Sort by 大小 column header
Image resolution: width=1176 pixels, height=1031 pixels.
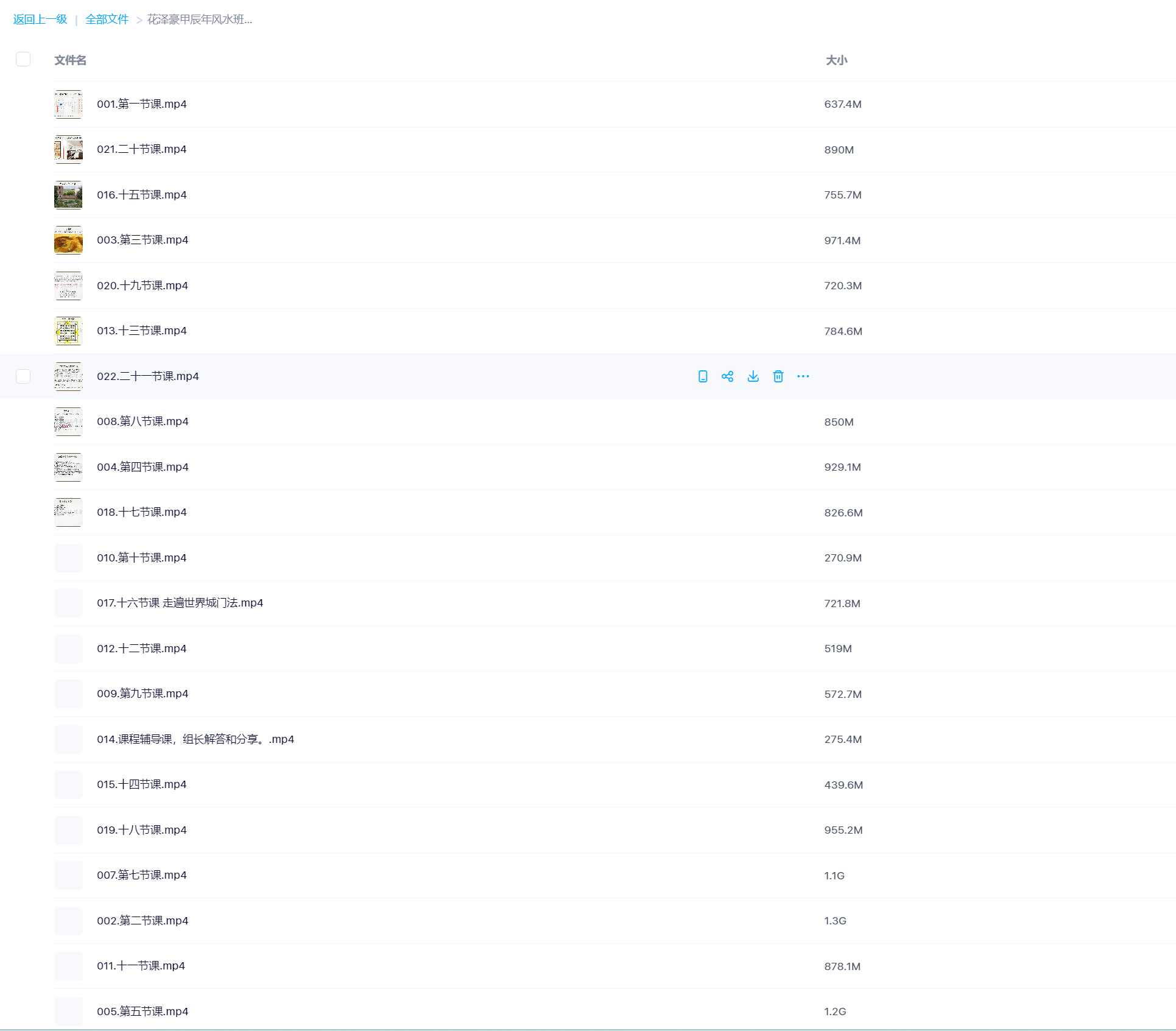(836, 60)
